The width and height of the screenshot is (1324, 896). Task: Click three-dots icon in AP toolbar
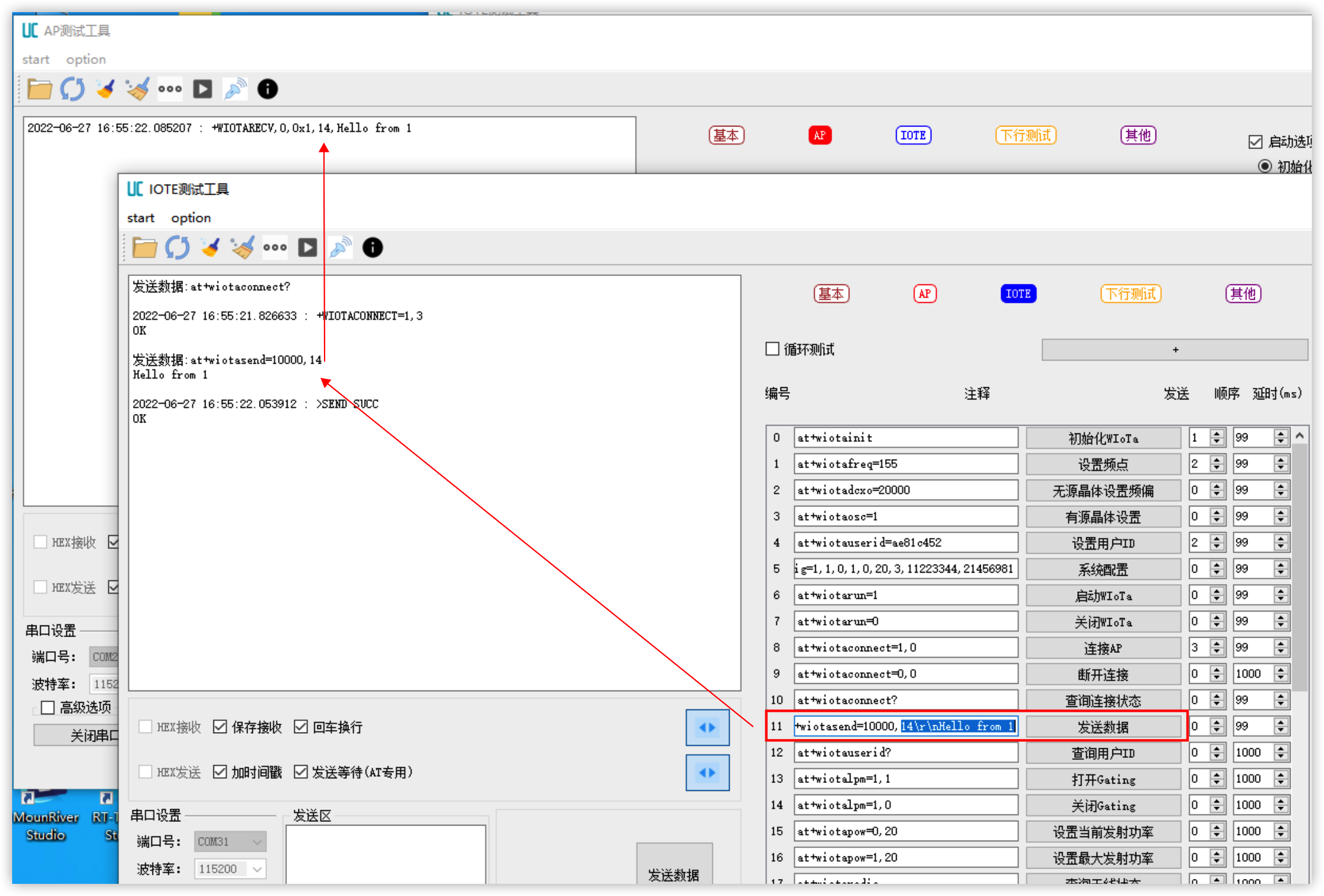click(x=170, y=89)
